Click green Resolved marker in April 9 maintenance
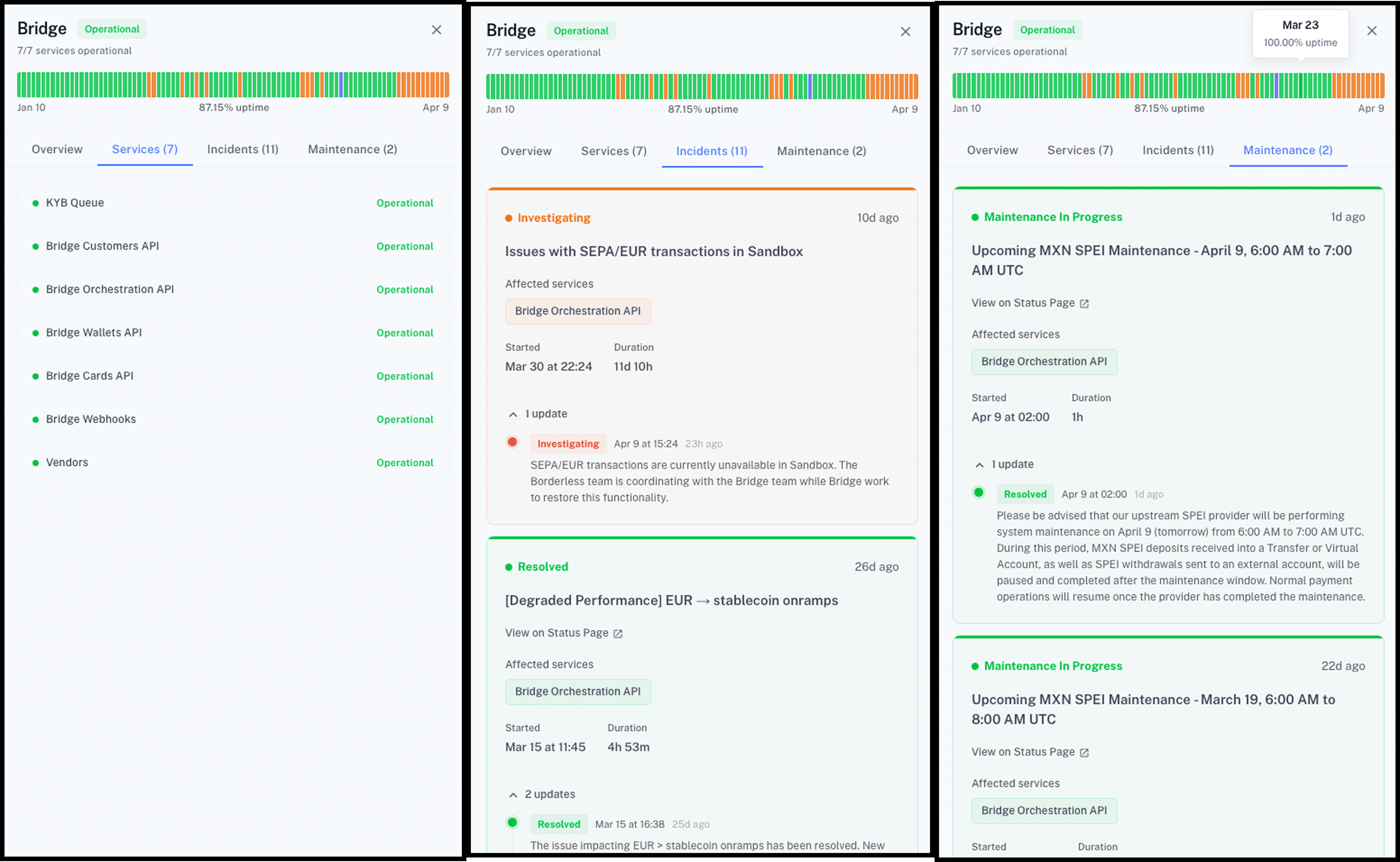The image size is (1400, 862). (x=979, y=493)
